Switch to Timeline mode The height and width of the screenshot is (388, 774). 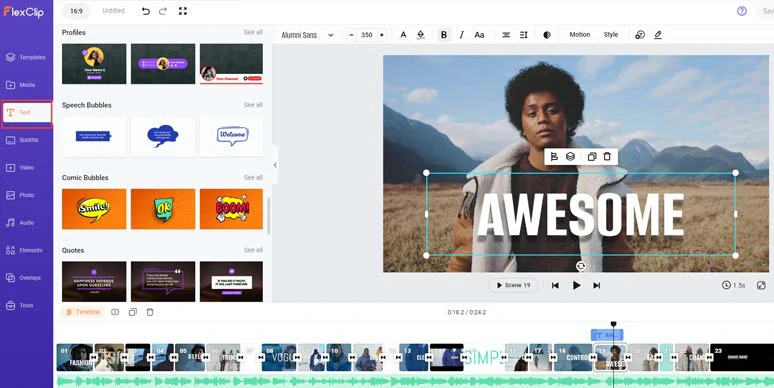pyautogui.click(x=83, y=312)
